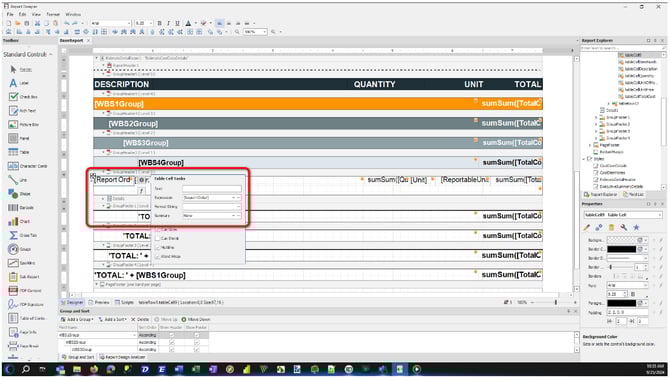Toggle the Word Wrap checkbox
The image size is (670, 381).
coord(158,256)
